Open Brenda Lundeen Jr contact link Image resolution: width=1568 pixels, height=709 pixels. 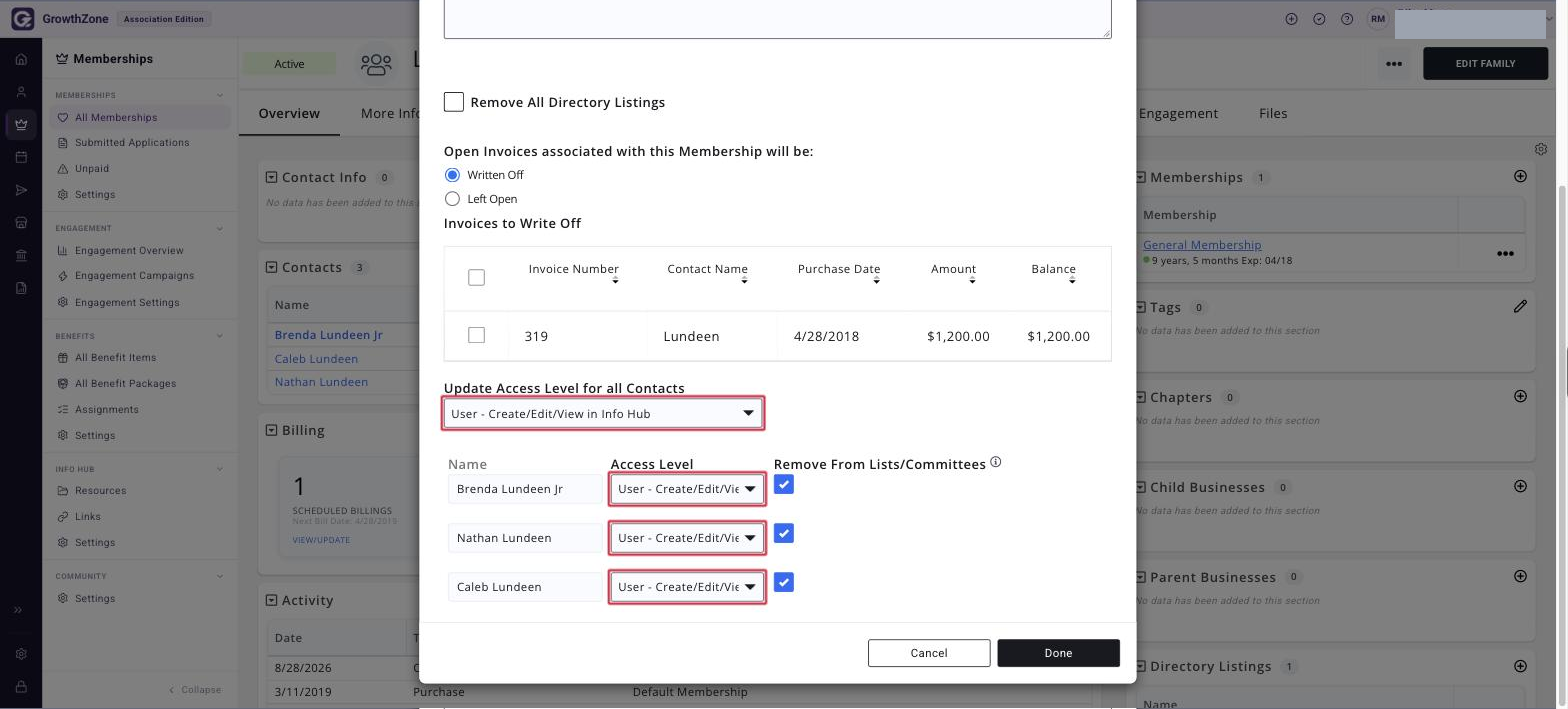click(x=329, y=335)
